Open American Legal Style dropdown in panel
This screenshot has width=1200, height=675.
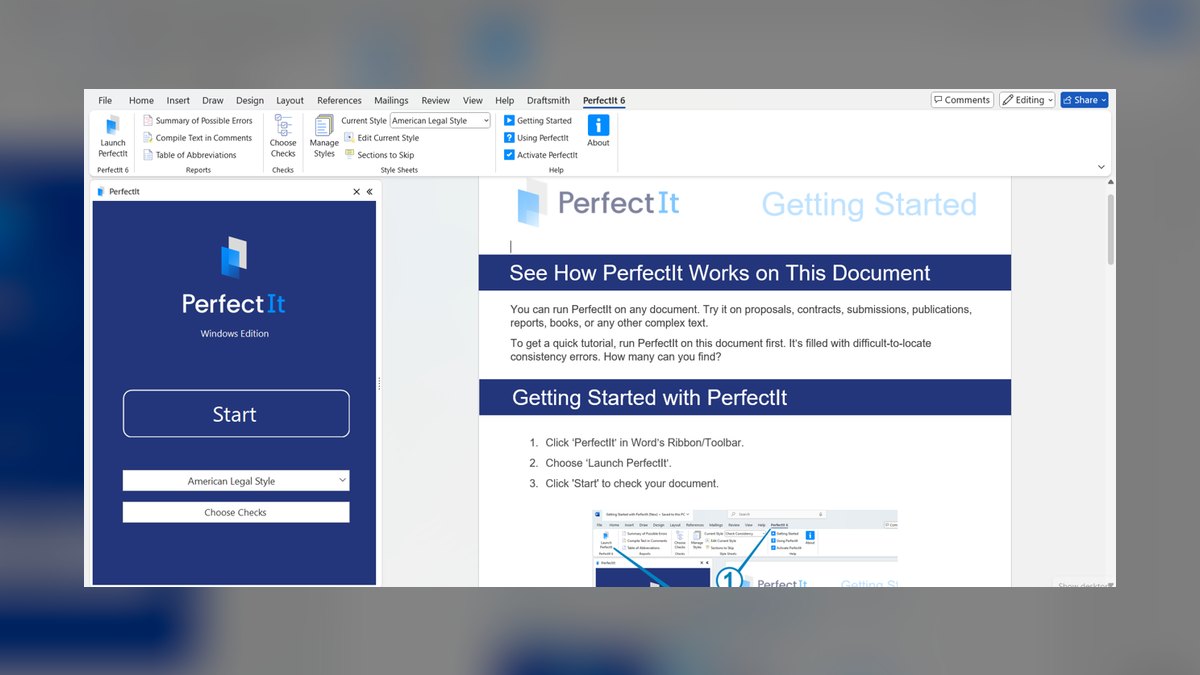point(236,481)
